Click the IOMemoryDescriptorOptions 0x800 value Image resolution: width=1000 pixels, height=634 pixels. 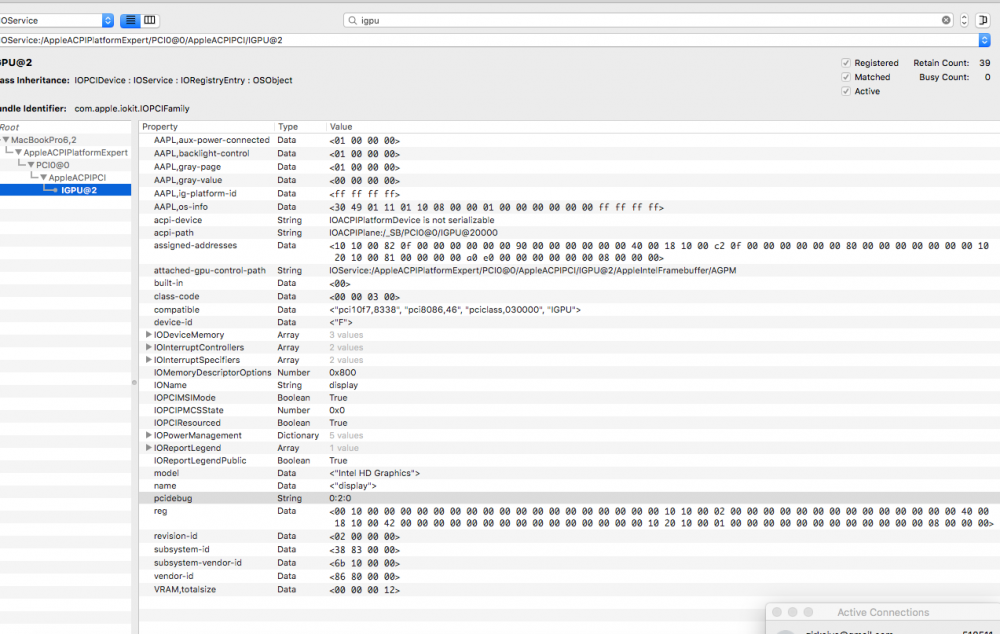342,372
